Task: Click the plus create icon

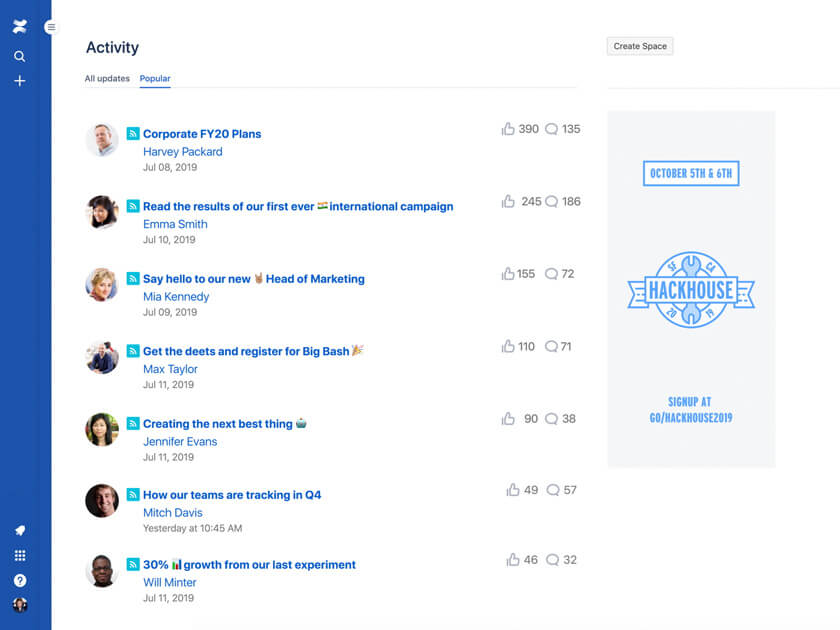Action: coord(19,81)
